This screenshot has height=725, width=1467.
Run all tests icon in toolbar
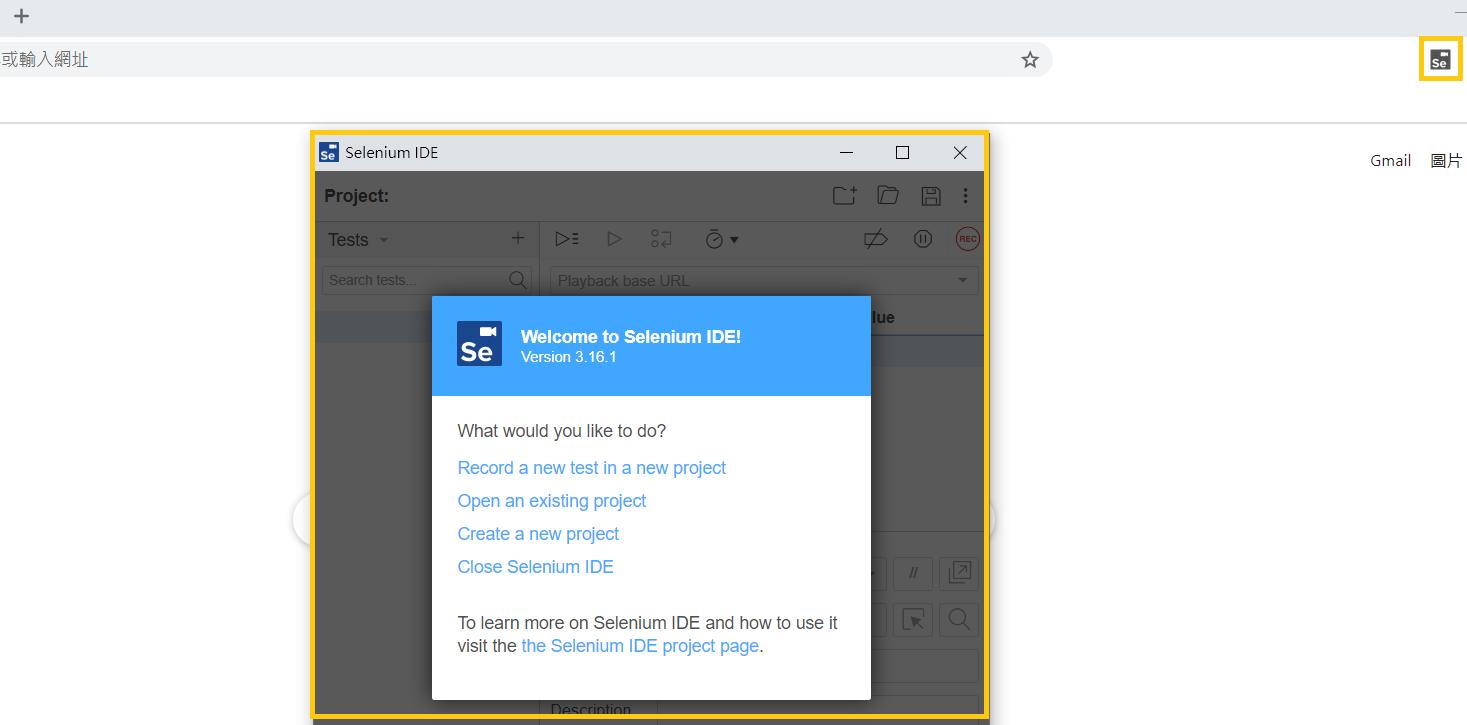click(x=567, y=239)
